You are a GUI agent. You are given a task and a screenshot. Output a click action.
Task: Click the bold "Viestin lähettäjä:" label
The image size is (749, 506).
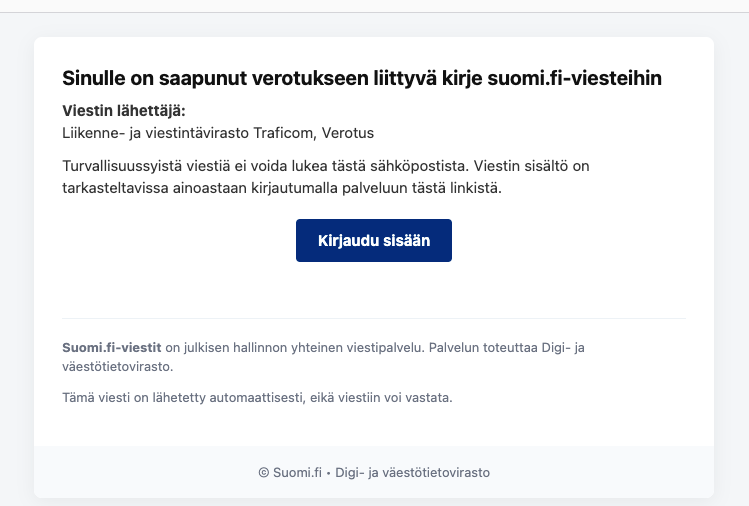coord(124,111)
